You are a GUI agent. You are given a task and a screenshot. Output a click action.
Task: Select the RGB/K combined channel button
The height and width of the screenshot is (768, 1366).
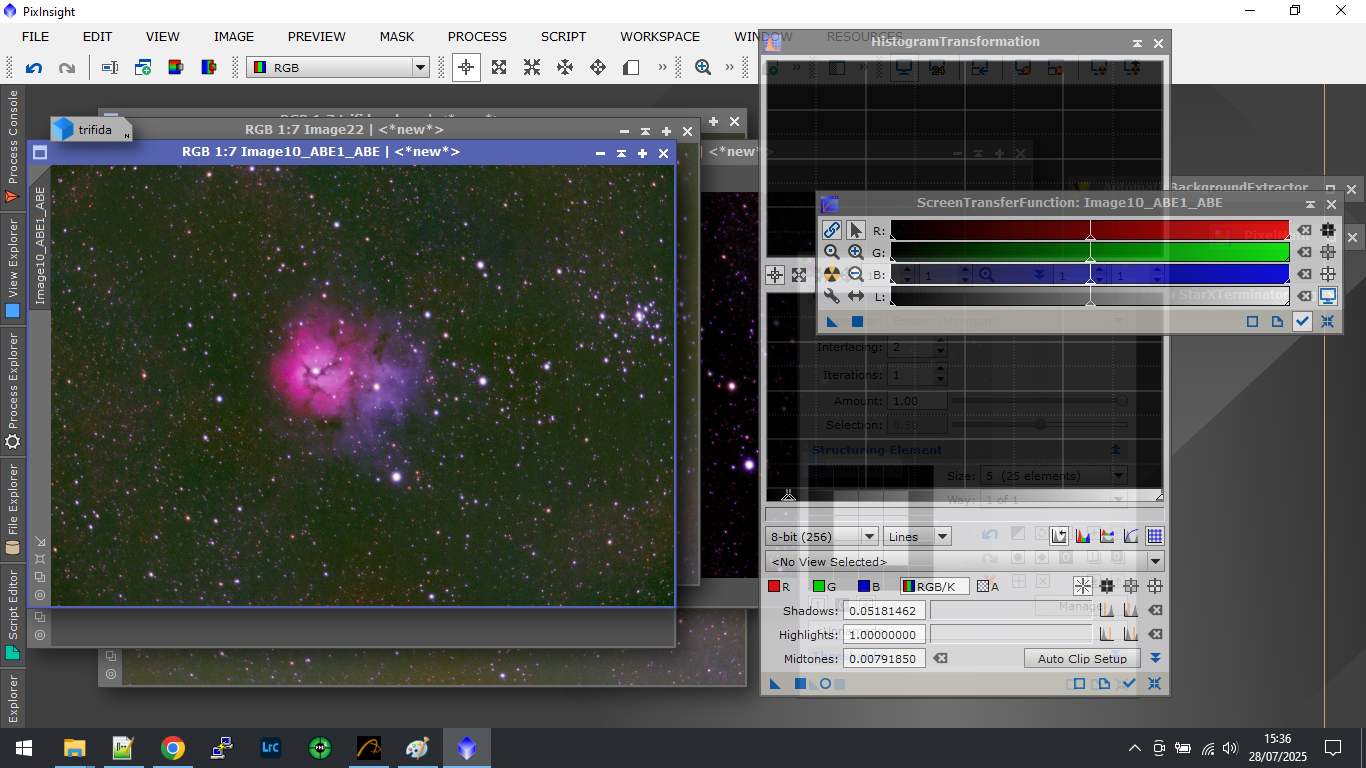(934, 587)
